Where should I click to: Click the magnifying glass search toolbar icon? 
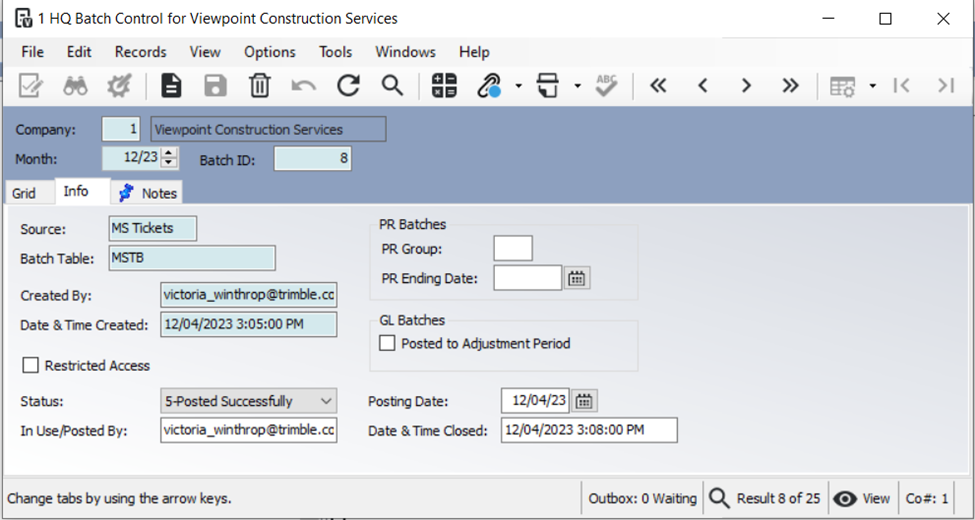392,85
